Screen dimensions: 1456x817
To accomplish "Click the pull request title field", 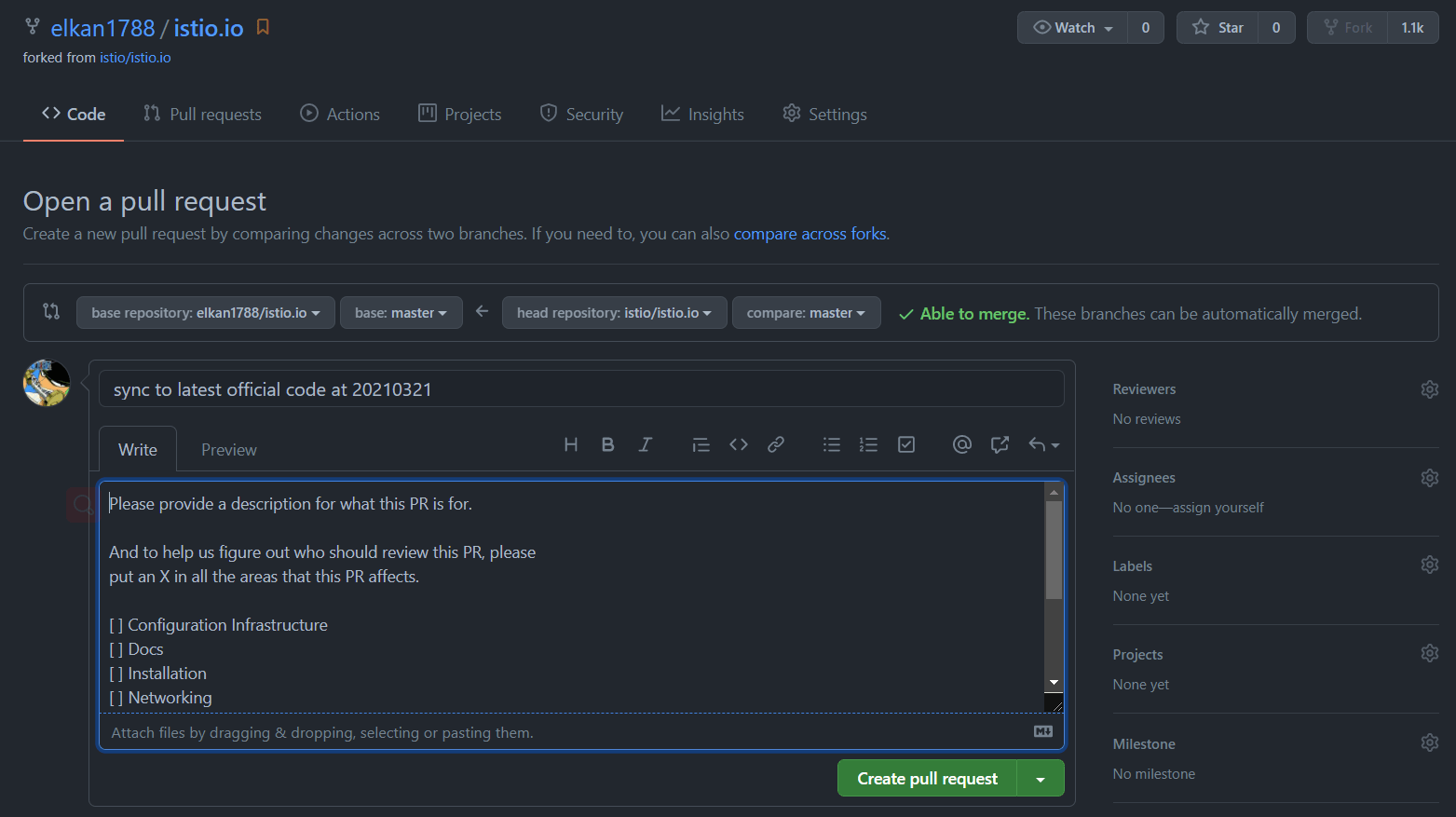I will 581,388.
